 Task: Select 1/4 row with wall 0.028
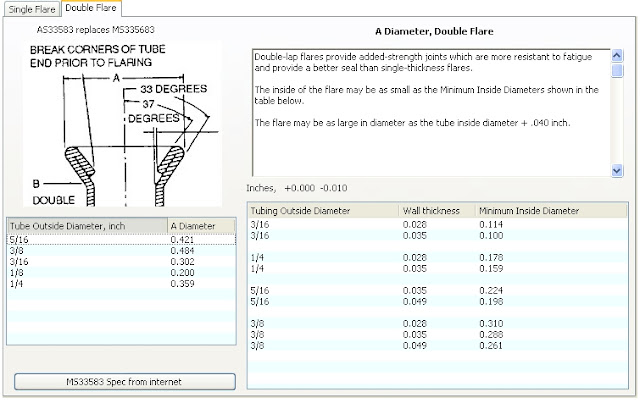pos(438,257)
